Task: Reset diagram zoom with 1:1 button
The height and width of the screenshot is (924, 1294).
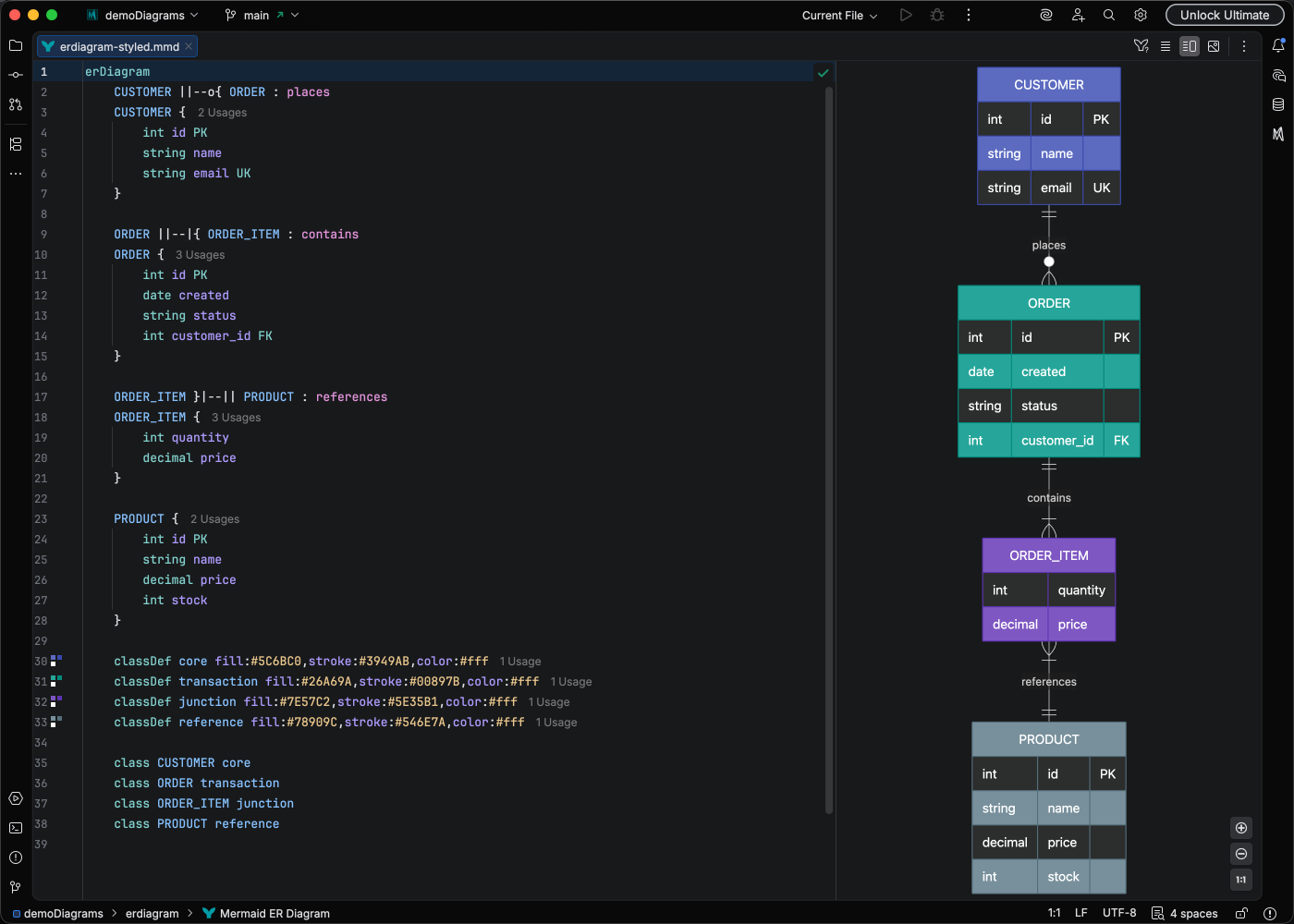Action: coord(1241,880)
